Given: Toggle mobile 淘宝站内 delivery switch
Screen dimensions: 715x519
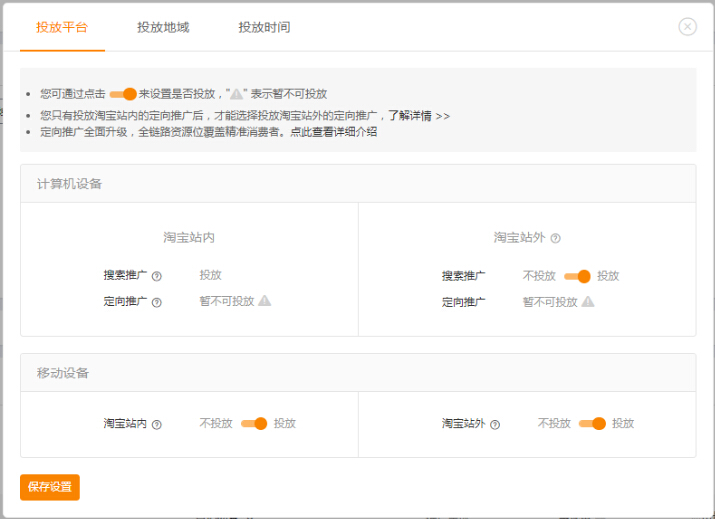Looking at the screenshot, I should coord(254,423).
